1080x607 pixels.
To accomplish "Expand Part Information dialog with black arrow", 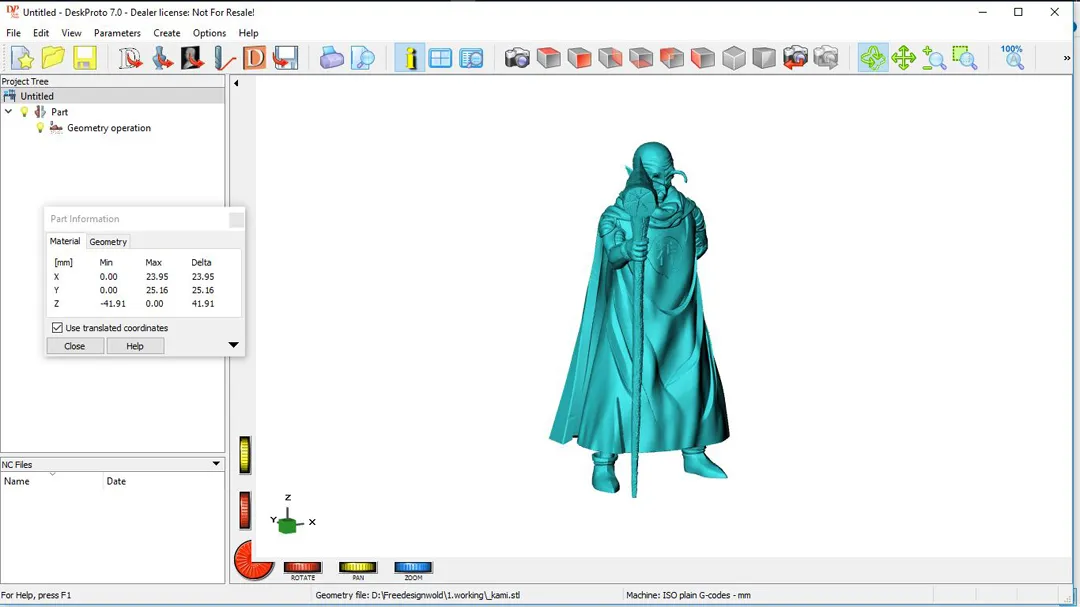I will click(x=233, y=345).
